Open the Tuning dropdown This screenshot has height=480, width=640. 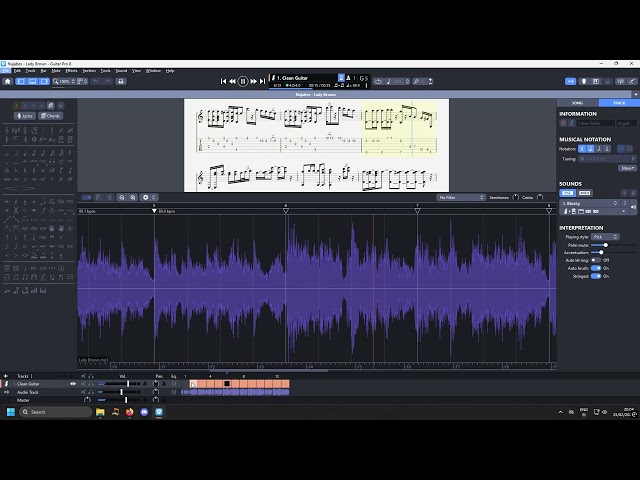point(607,159)
